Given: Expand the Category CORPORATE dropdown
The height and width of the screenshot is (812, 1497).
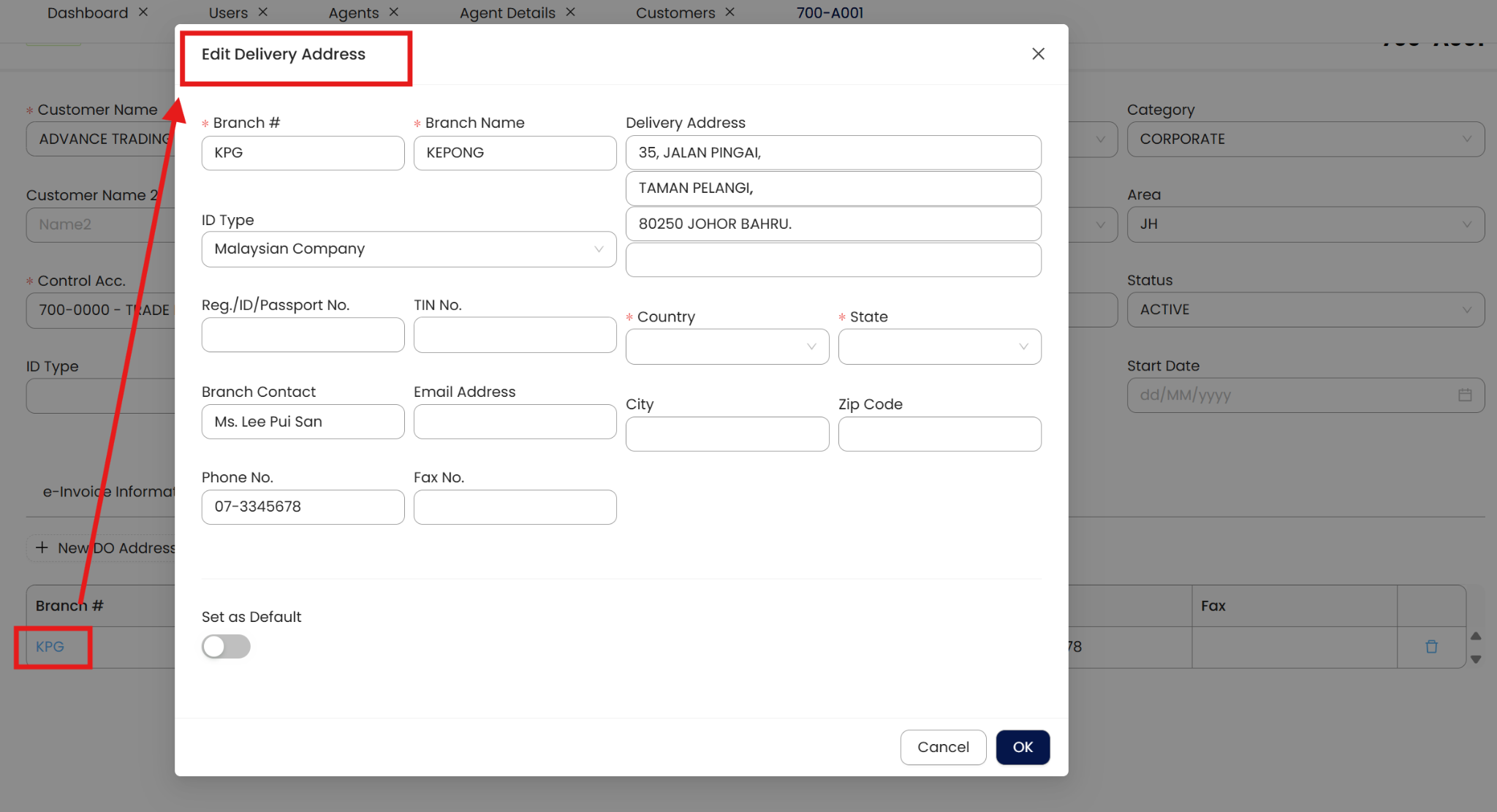Looking at the screenshot, I should 1305,139.
